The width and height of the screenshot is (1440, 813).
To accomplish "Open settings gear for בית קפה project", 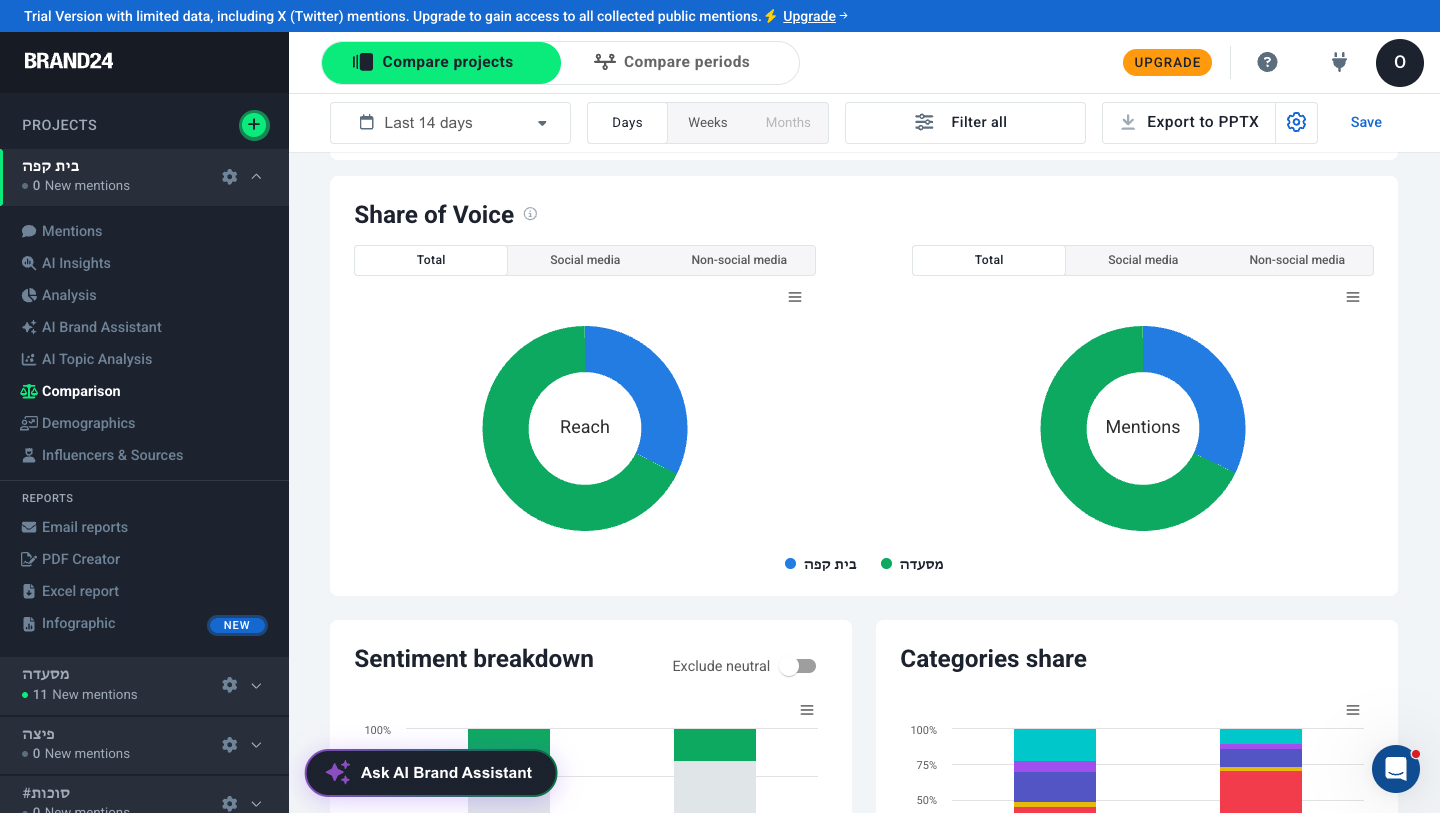I will 230,176.
